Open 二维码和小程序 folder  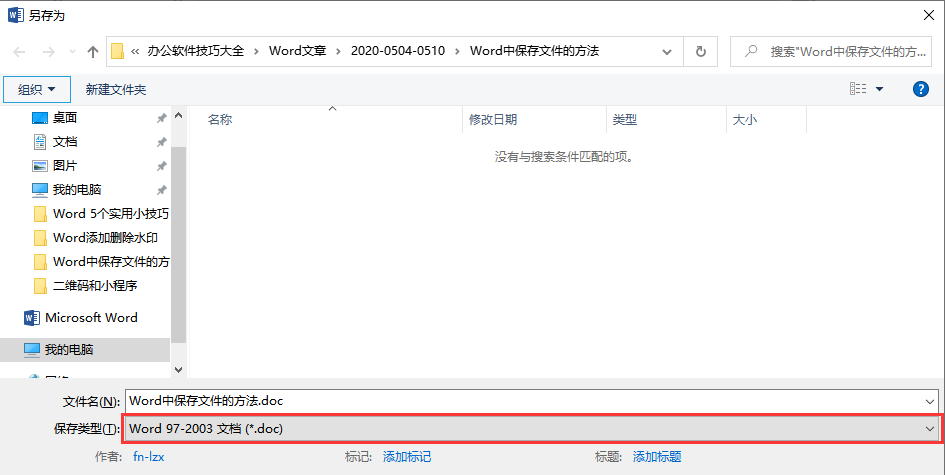pos(95,285)
